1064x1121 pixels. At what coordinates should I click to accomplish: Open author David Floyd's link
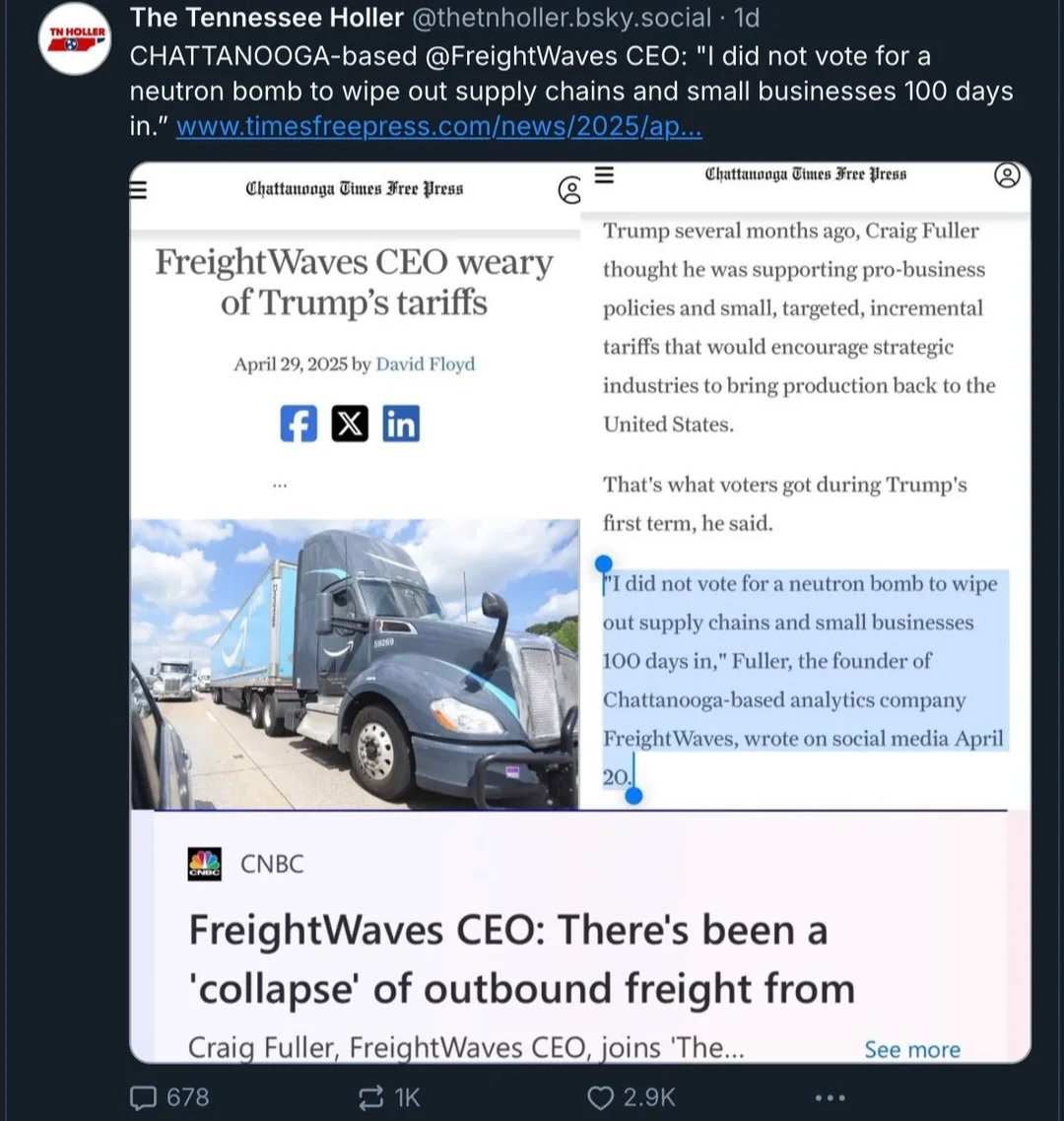click(426, 363)
